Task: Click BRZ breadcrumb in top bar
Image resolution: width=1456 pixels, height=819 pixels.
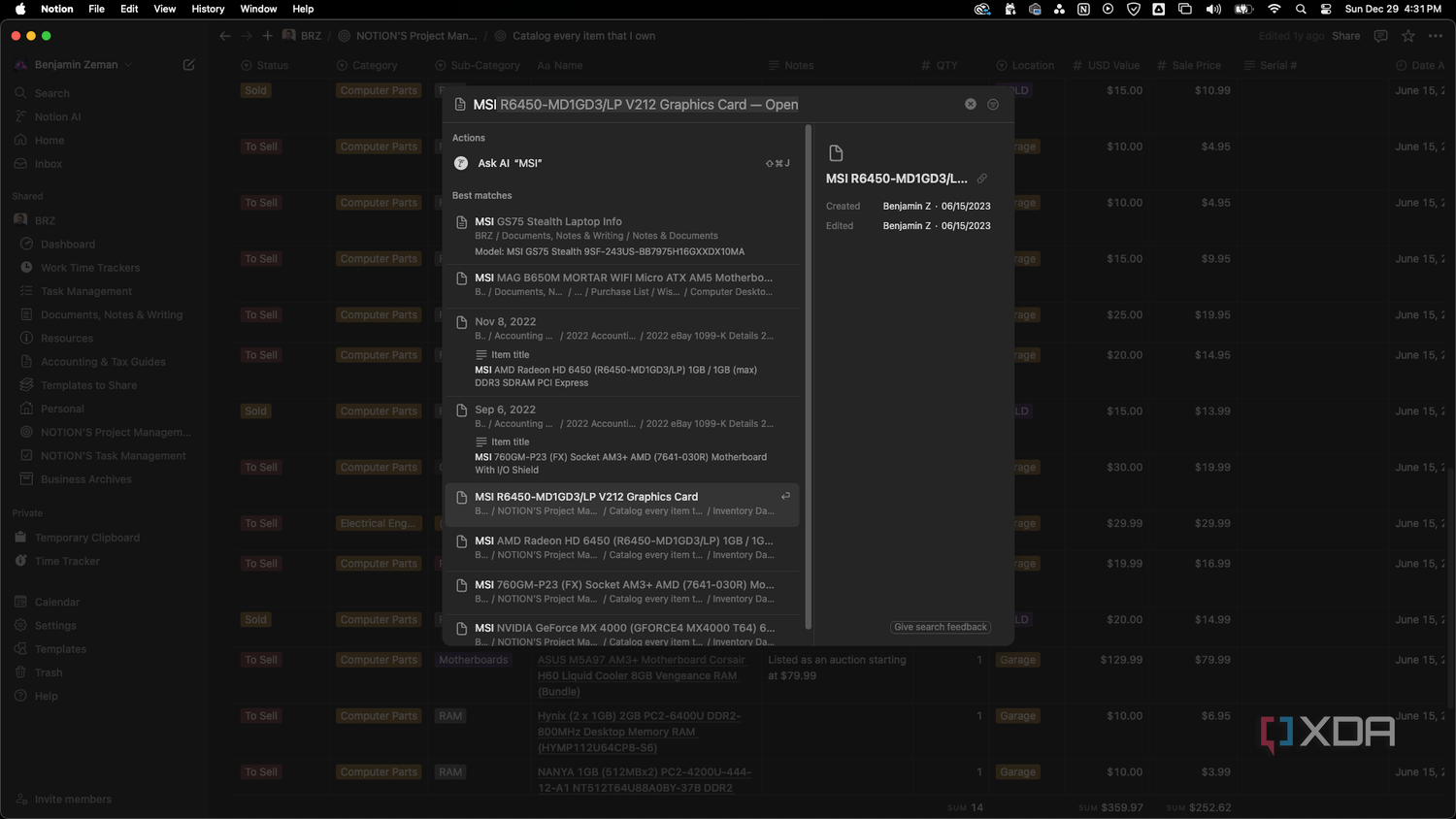Action: click(302, 36)
